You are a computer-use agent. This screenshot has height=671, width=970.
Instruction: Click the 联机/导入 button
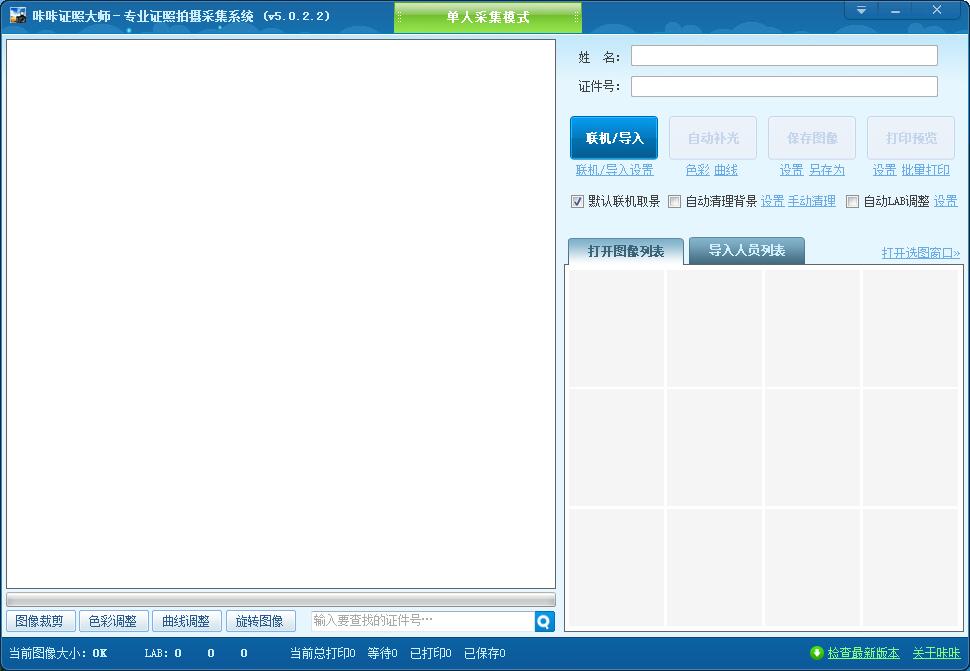tap(614, 138)
